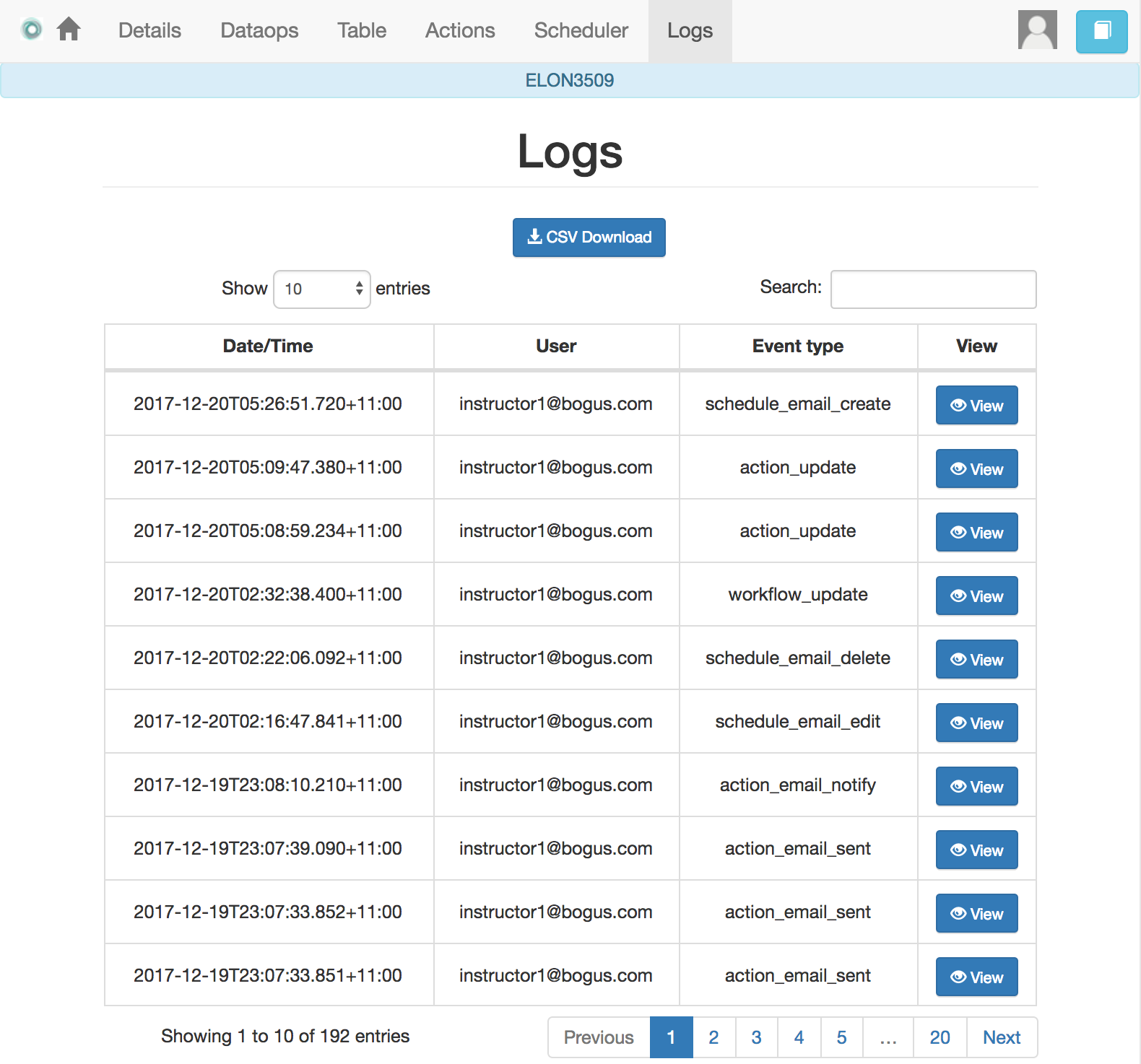This screenshot has height=1064, width=1141.
Task: Click the home icon in the navbar
Action: [x=69, y=30]
